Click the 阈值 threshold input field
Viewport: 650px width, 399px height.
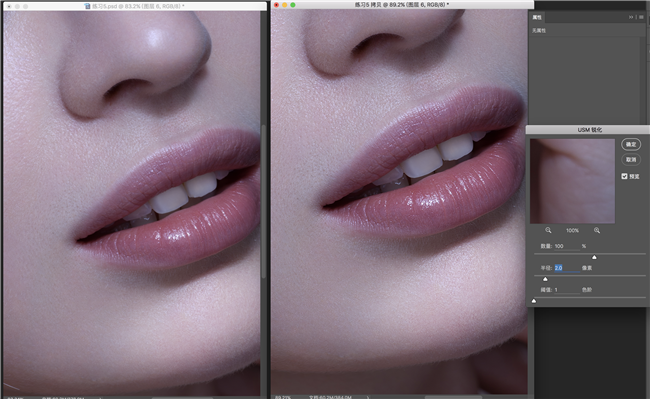(x=567, y=290)
